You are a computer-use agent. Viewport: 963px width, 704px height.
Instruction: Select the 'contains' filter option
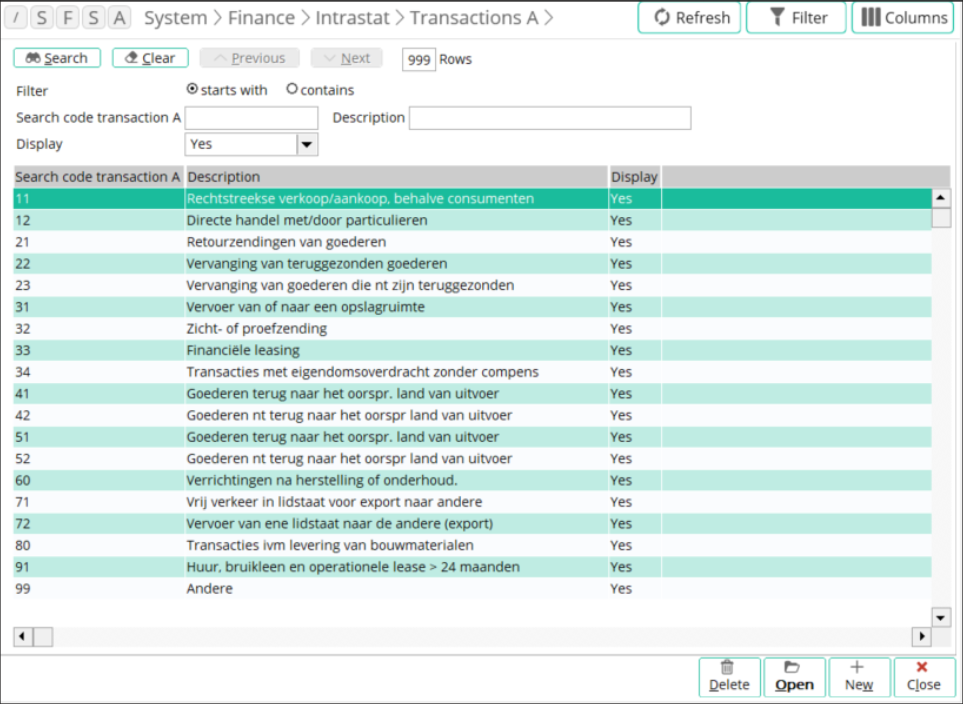click(292, 89)
